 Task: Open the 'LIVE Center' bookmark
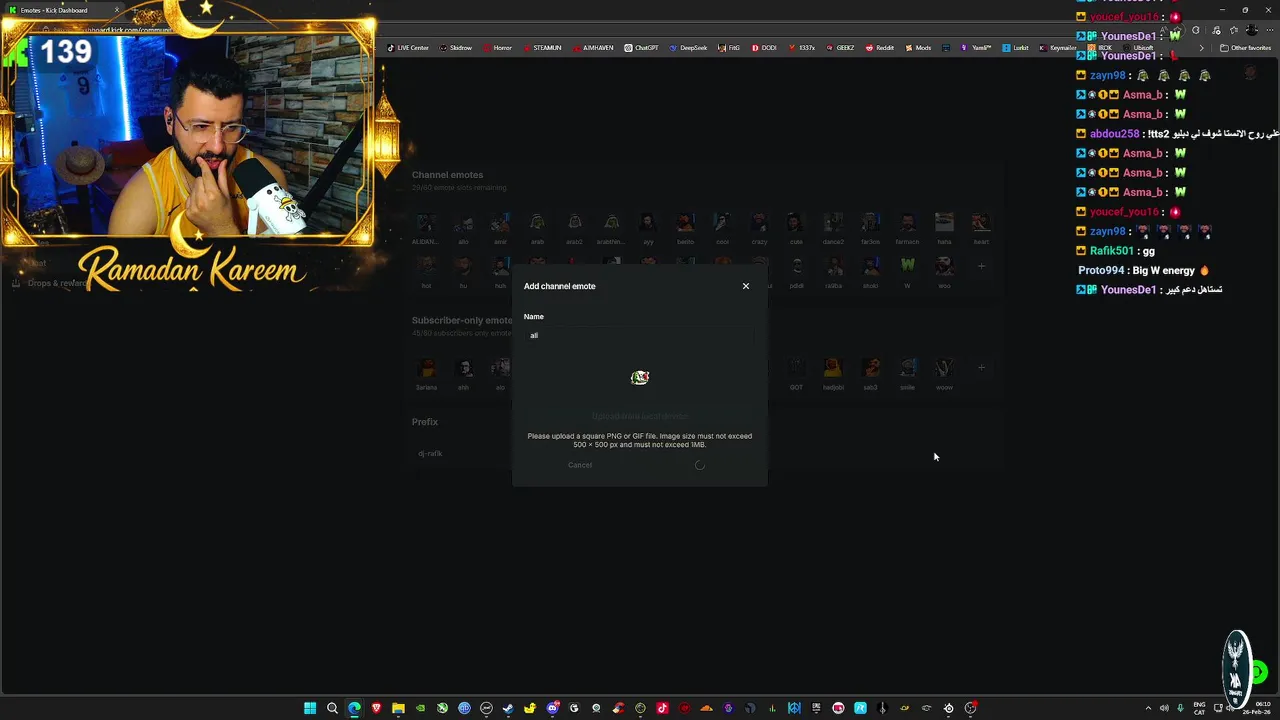point(408,48)
